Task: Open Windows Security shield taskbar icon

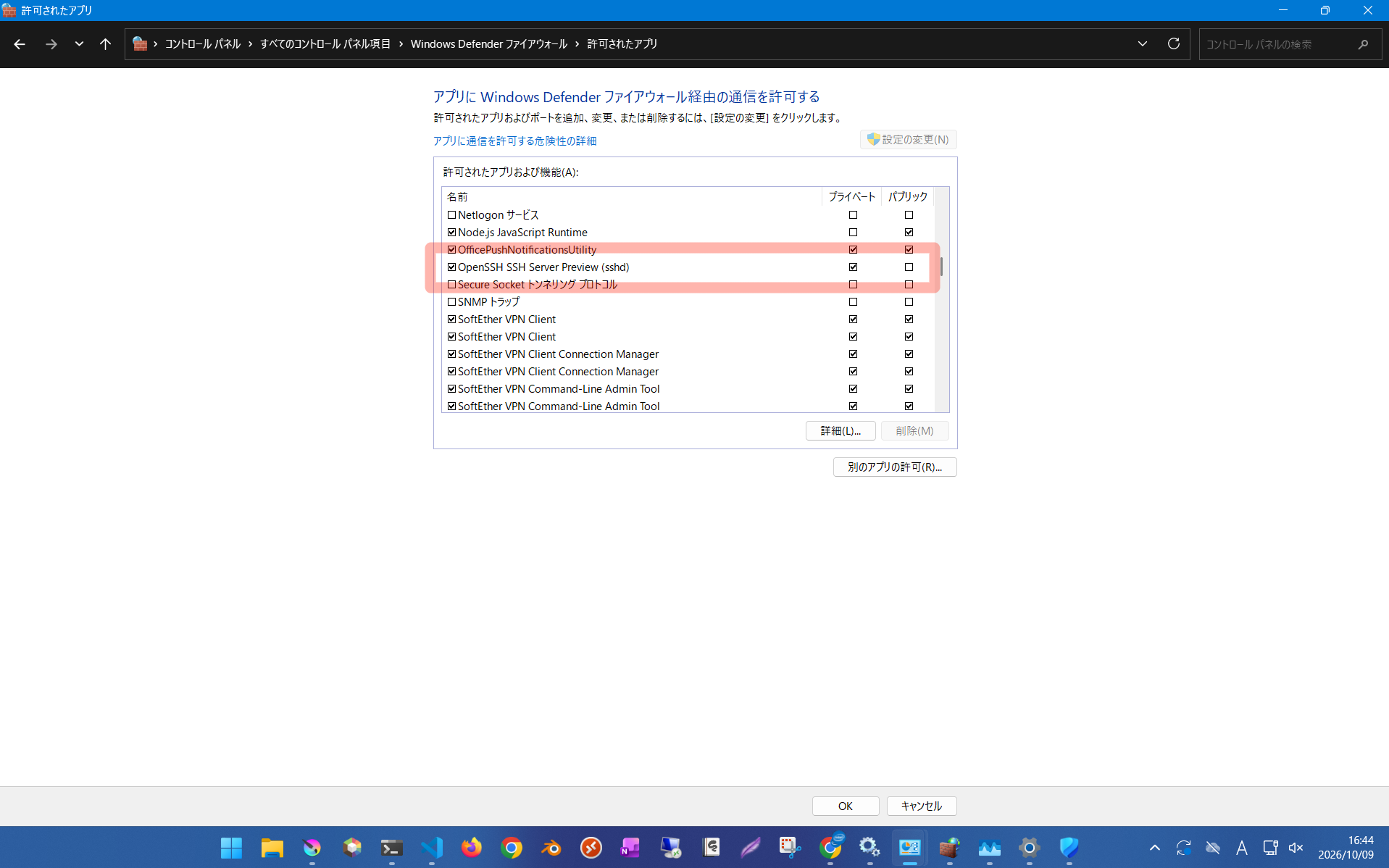Action: [x=1069, y=847]
